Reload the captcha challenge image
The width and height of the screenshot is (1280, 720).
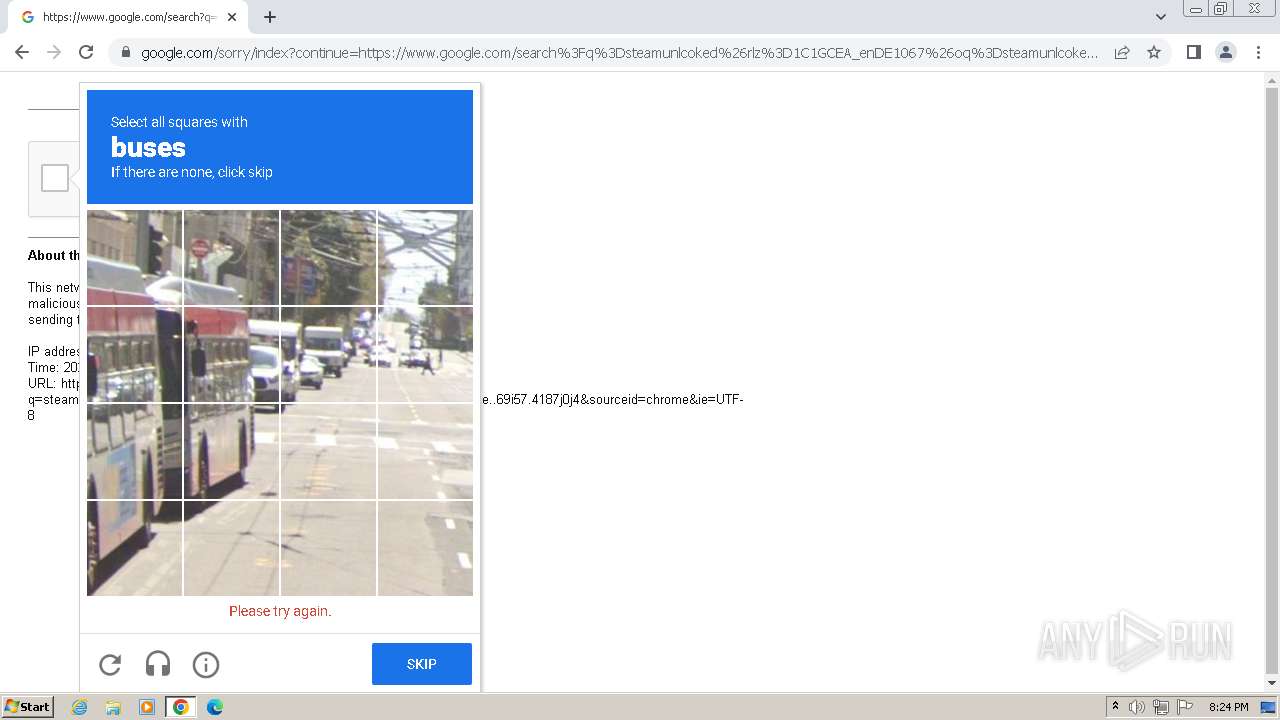point(110,664)
